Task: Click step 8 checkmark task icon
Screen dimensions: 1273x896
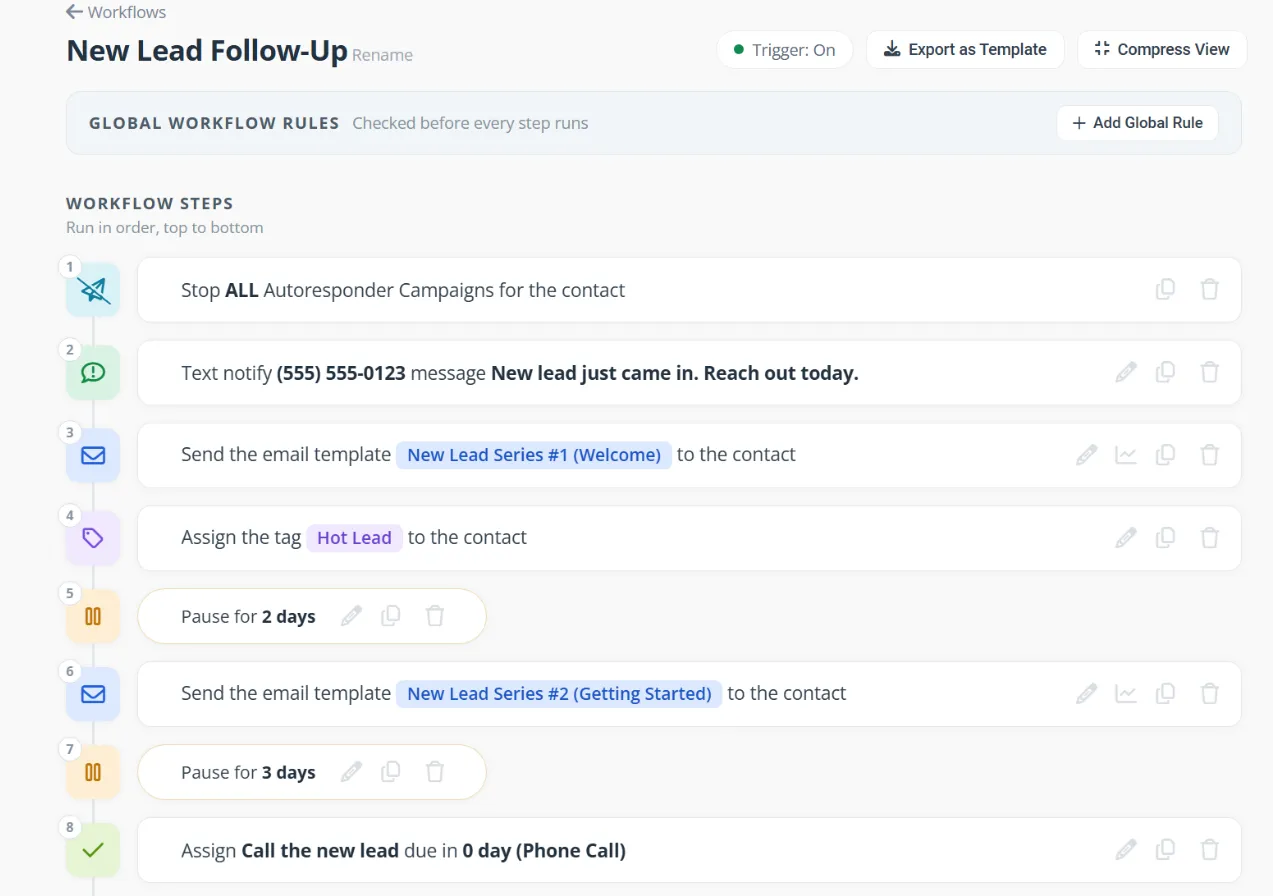Action: tap(93, 850)
